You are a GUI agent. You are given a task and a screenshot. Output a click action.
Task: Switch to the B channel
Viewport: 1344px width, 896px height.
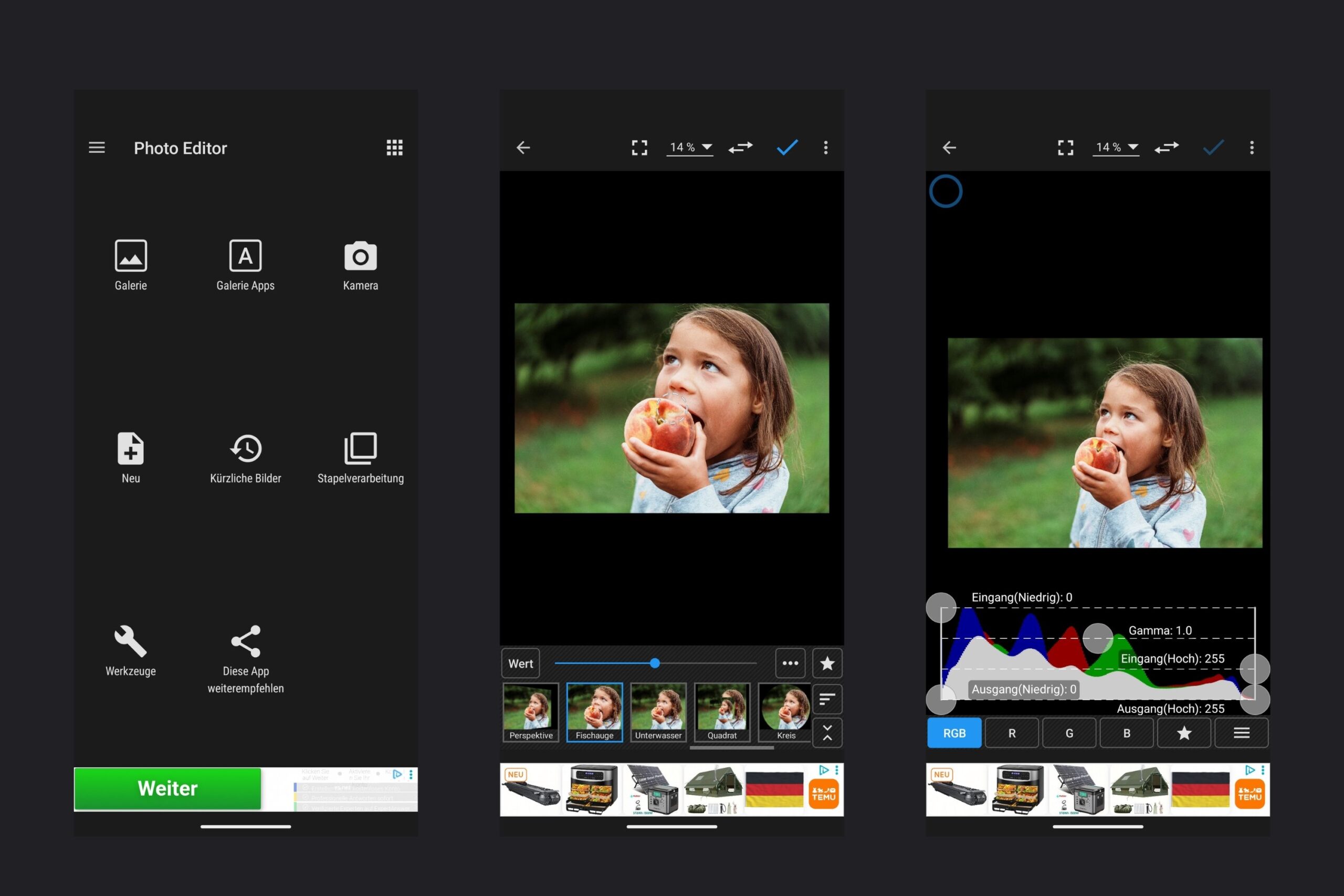[1126, 733]
